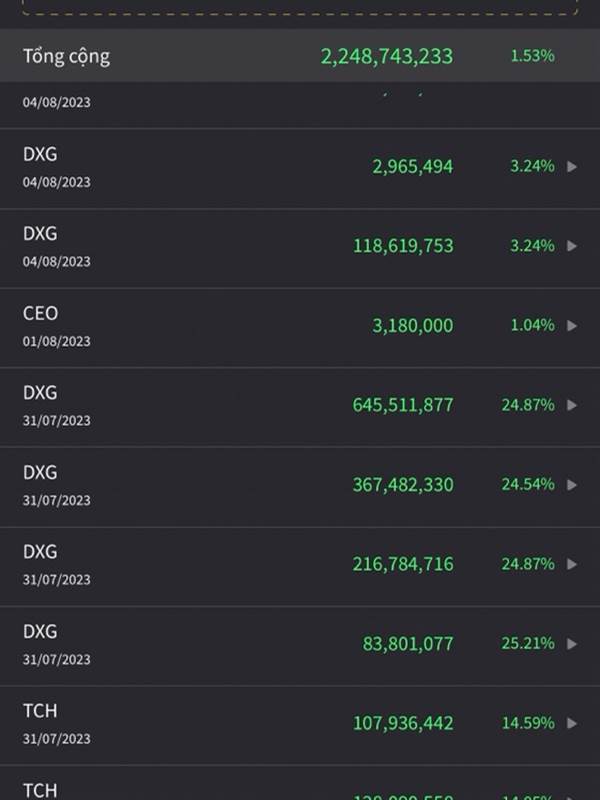Click the Tổng cộng total label
Screen dimensions: 600x800
pos(66,56)
